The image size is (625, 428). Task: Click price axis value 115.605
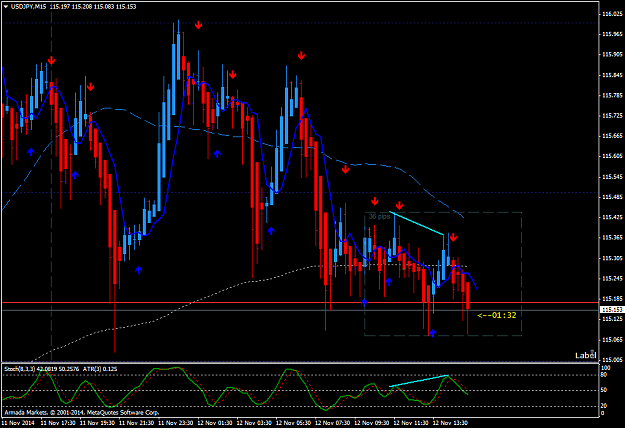[x=613, y=156]
